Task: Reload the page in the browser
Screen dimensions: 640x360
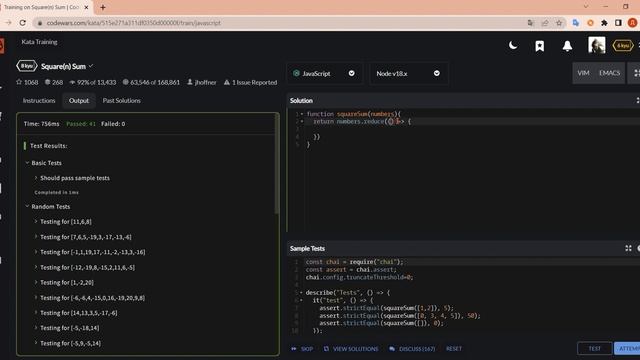Action: pyautogui.click(x=23, y=23)
